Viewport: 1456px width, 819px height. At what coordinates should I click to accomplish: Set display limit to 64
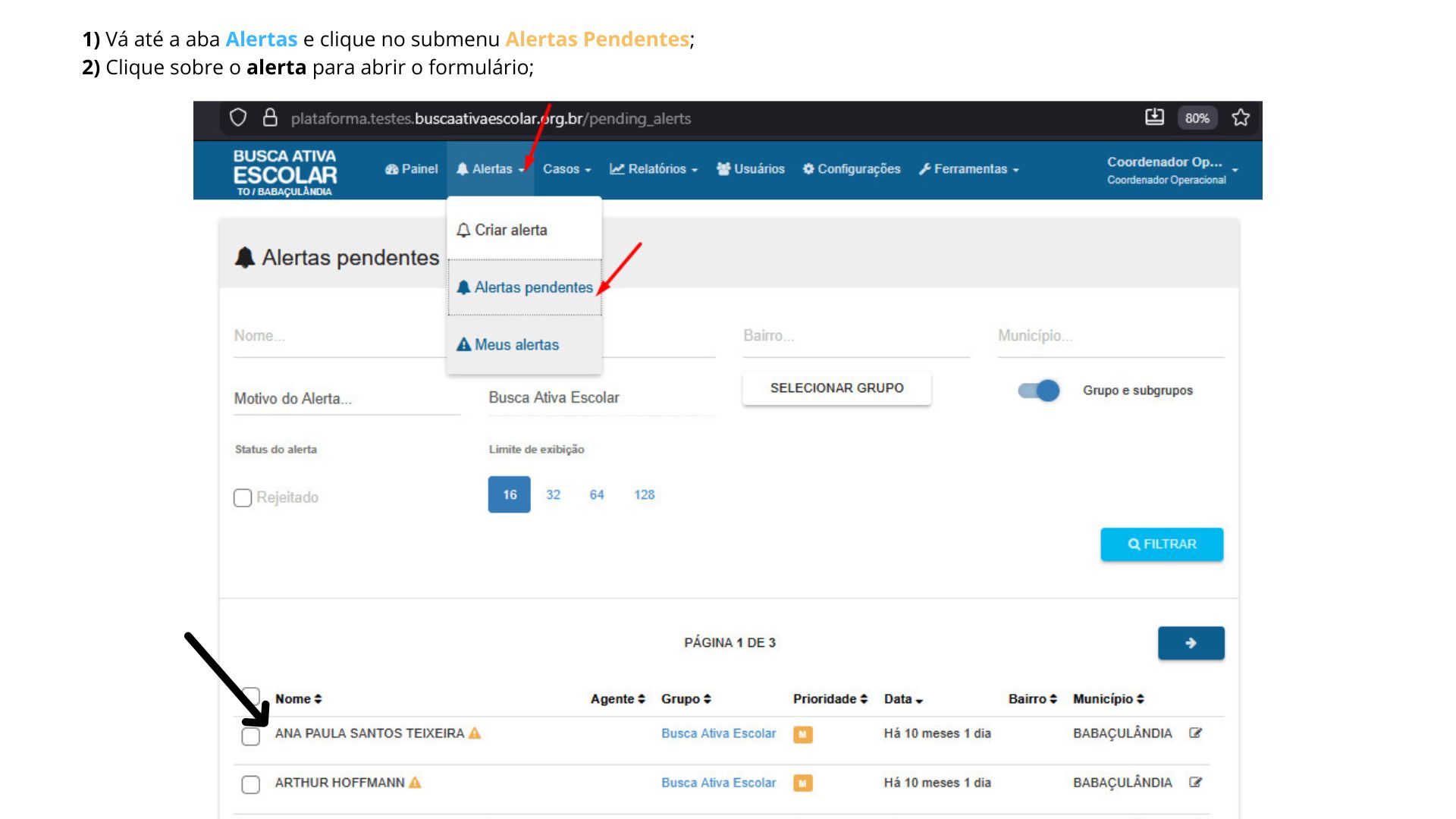(597, 494)
